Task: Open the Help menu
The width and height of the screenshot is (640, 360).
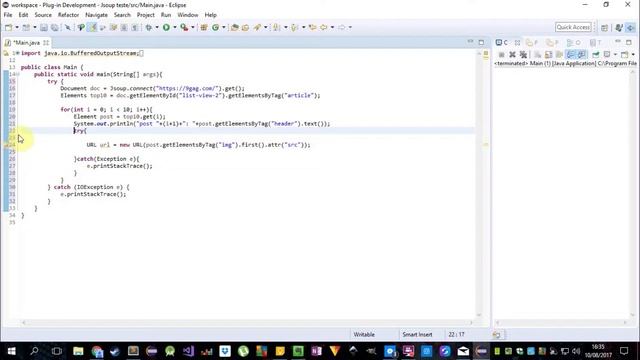Action: click(211, 15)
